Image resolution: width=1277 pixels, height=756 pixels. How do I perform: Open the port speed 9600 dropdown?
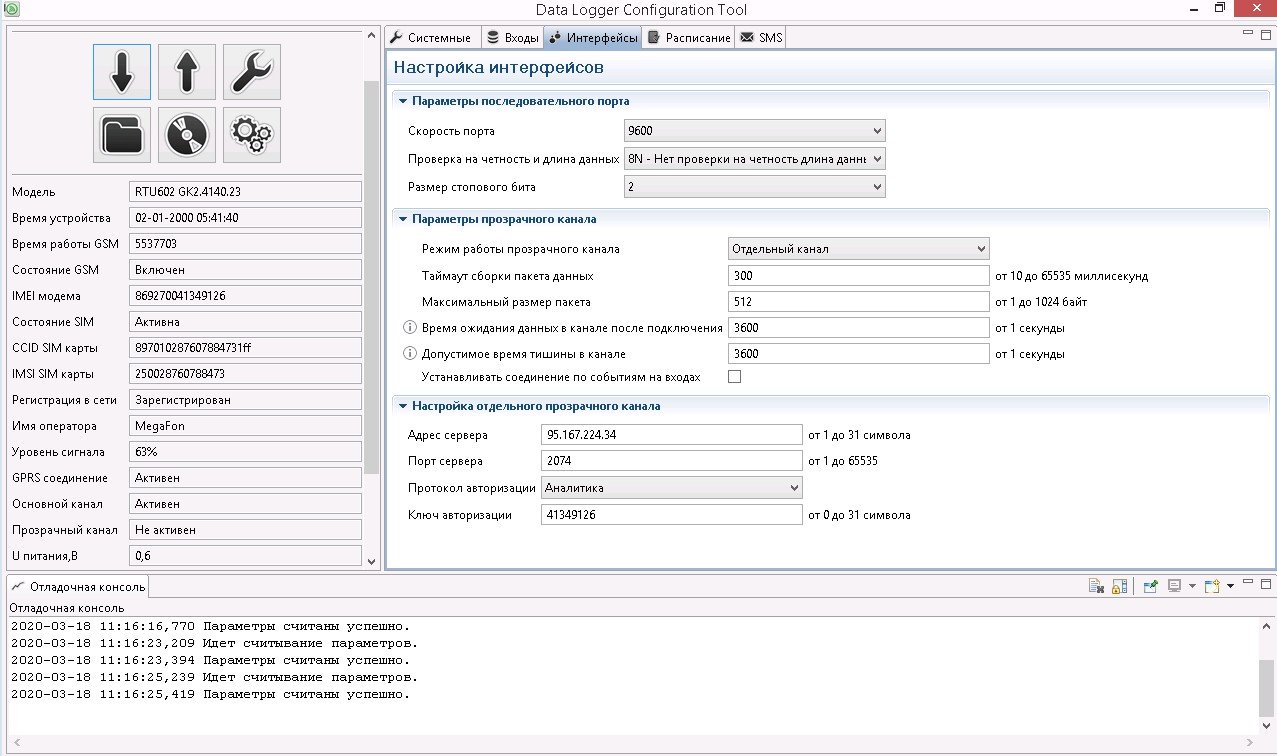pos(755,131)
